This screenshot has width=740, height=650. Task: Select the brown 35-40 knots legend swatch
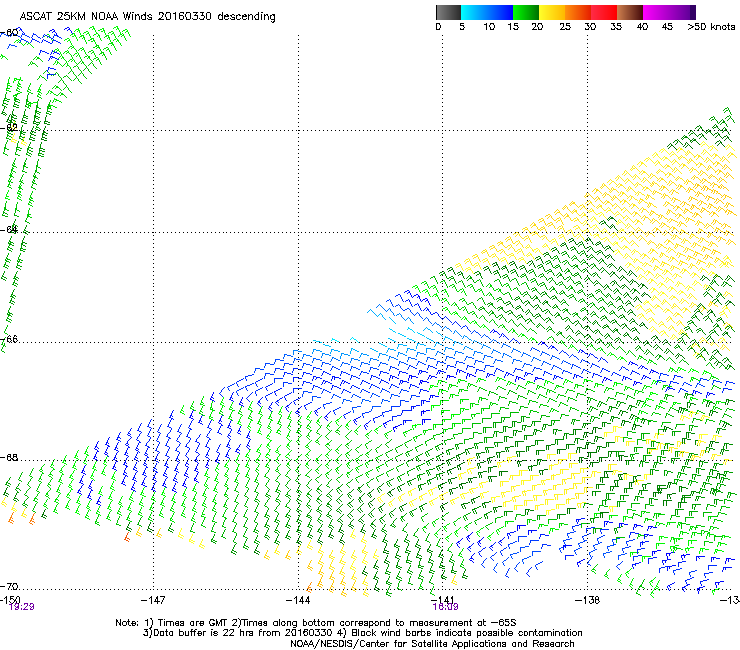pyautogui.click(x=630, y=12)
